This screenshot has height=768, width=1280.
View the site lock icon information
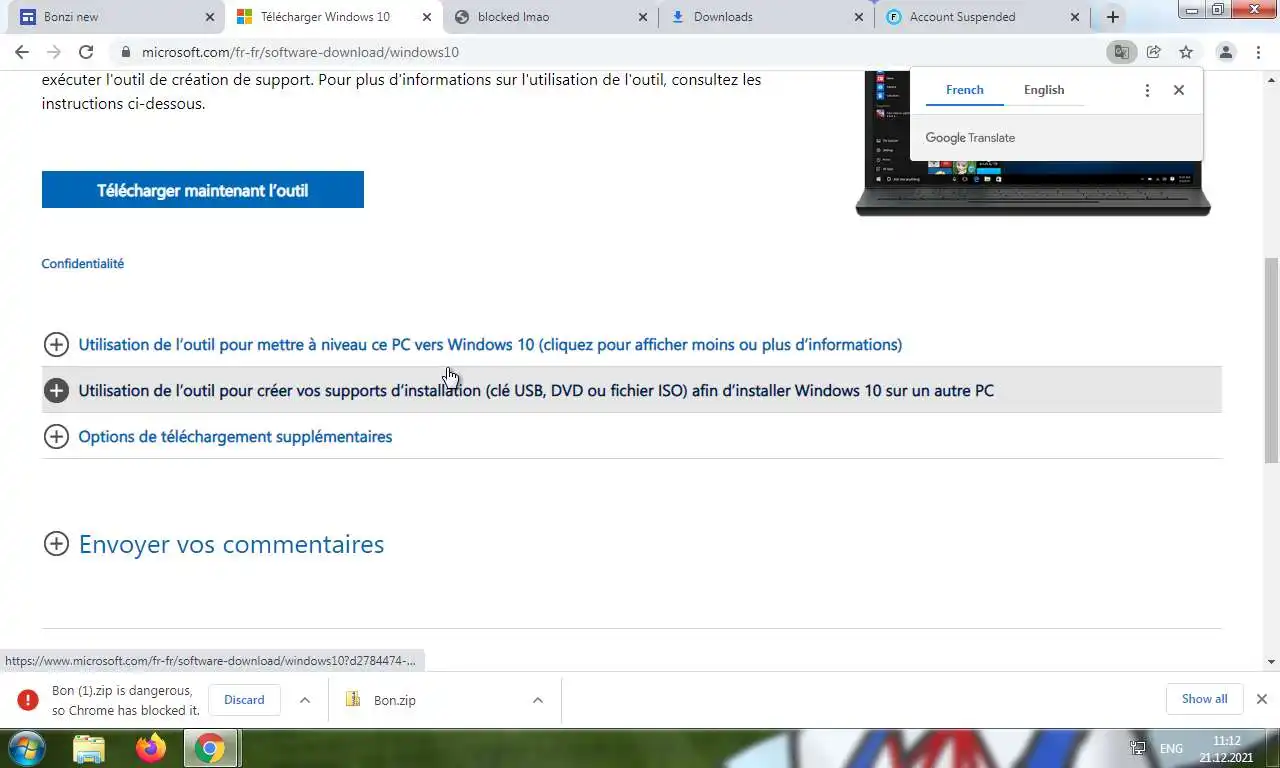pyautogui.click(x=125, y=52)
